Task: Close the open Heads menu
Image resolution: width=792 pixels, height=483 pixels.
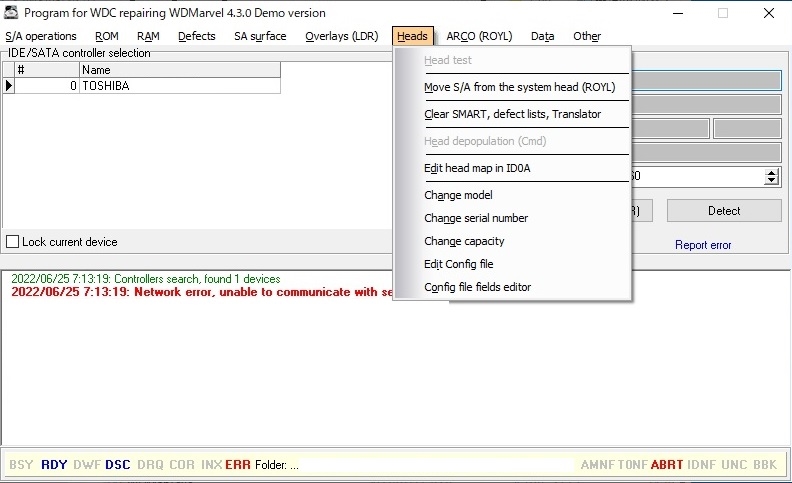Action: tap(412, 36)
